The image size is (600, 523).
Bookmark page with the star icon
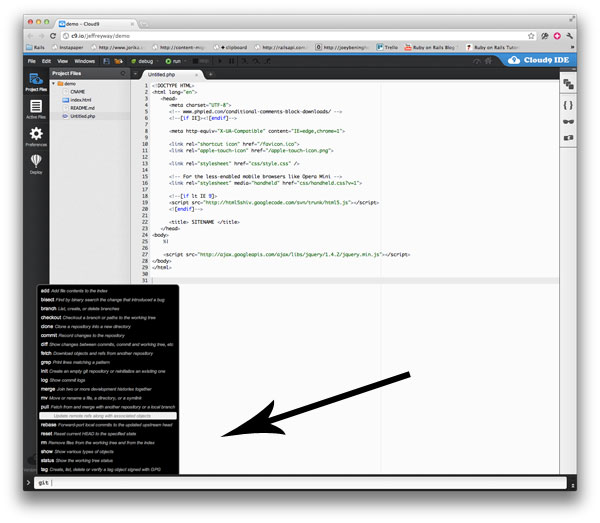point(531,36)
